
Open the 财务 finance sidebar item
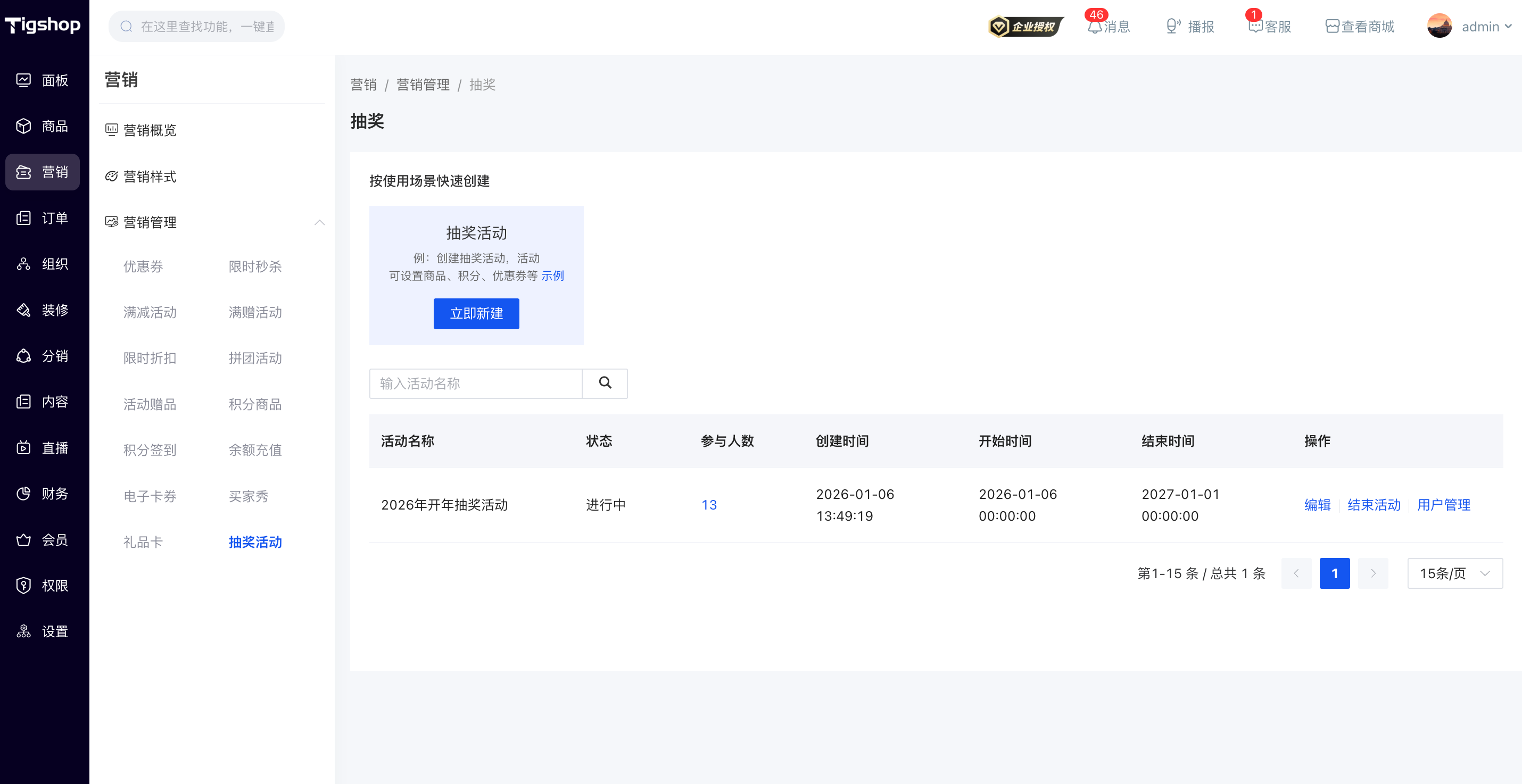tap(43, 494)
